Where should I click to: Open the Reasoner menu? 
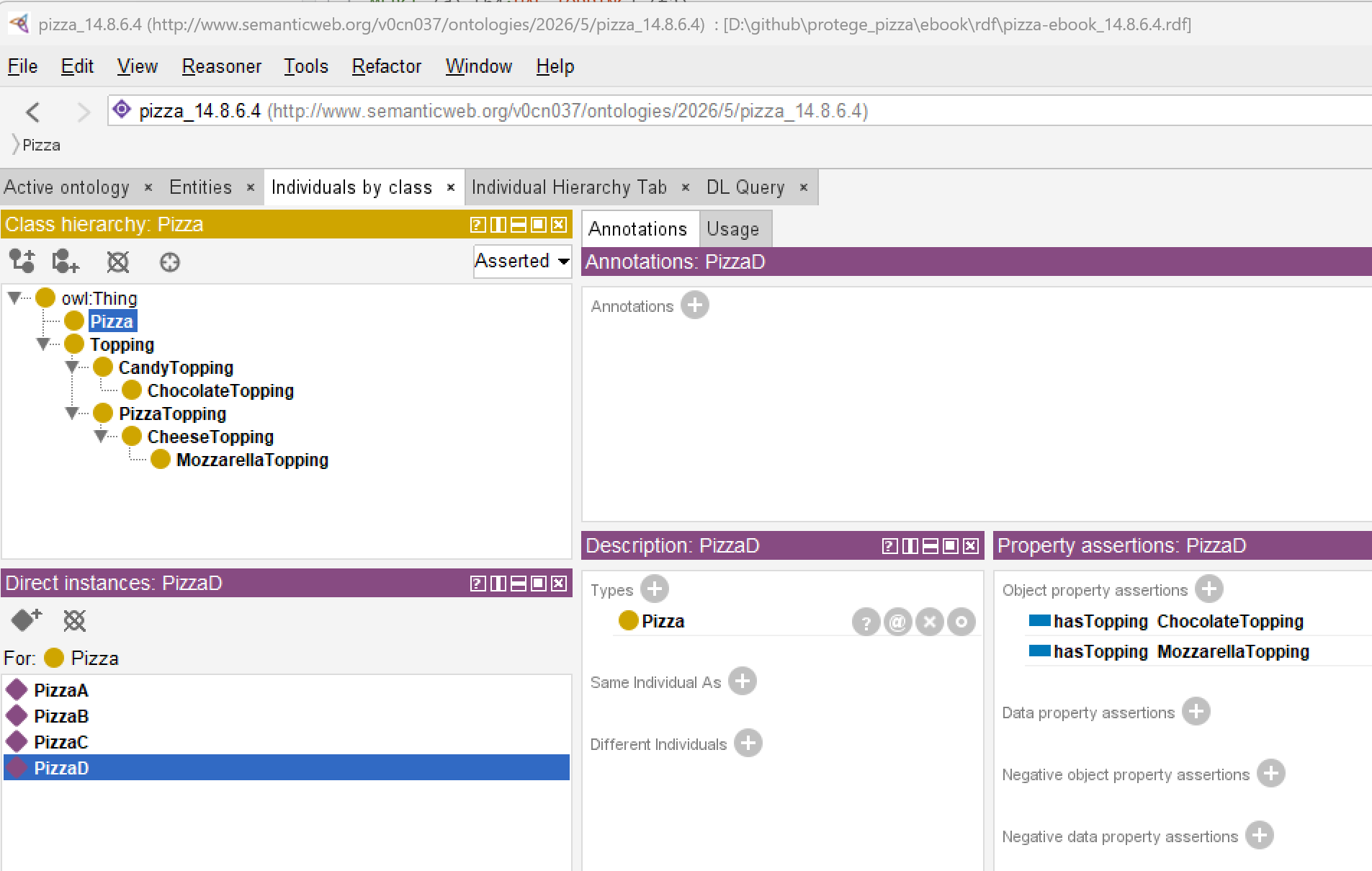tap(221, 66)
